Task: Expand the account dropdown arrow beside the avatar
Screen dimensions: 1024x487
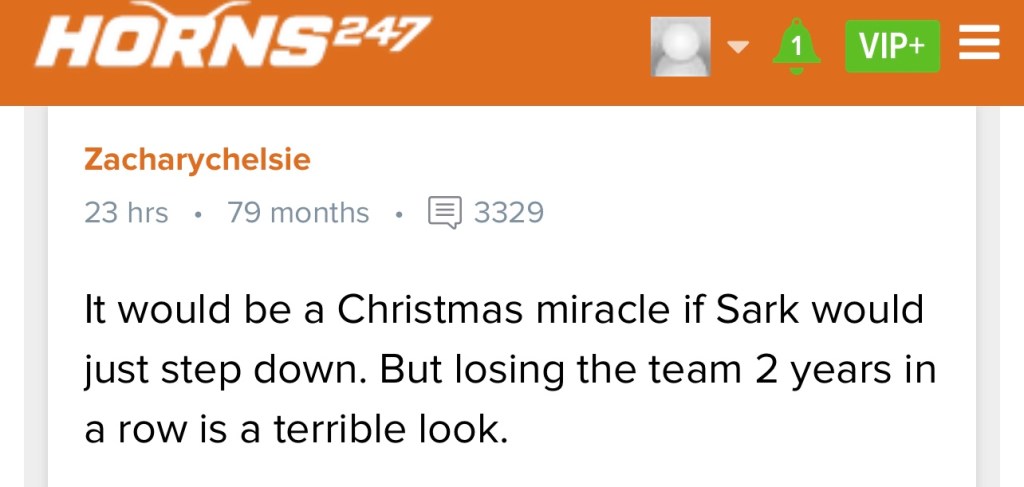Action: click(738, 47)
